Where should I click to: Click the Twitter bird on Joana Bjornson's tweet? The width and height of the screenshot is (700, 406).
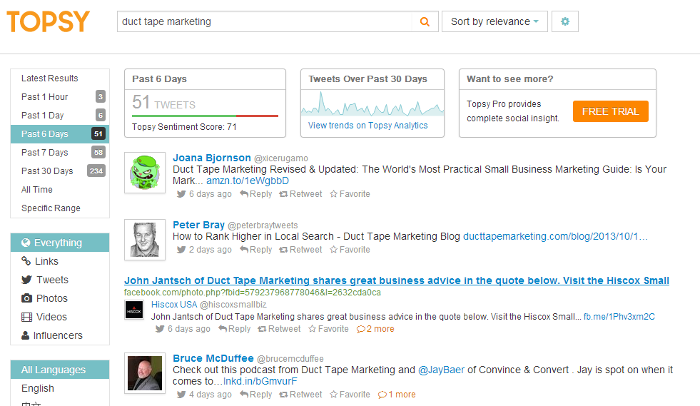pyautogui.click(x=181, y=194)
